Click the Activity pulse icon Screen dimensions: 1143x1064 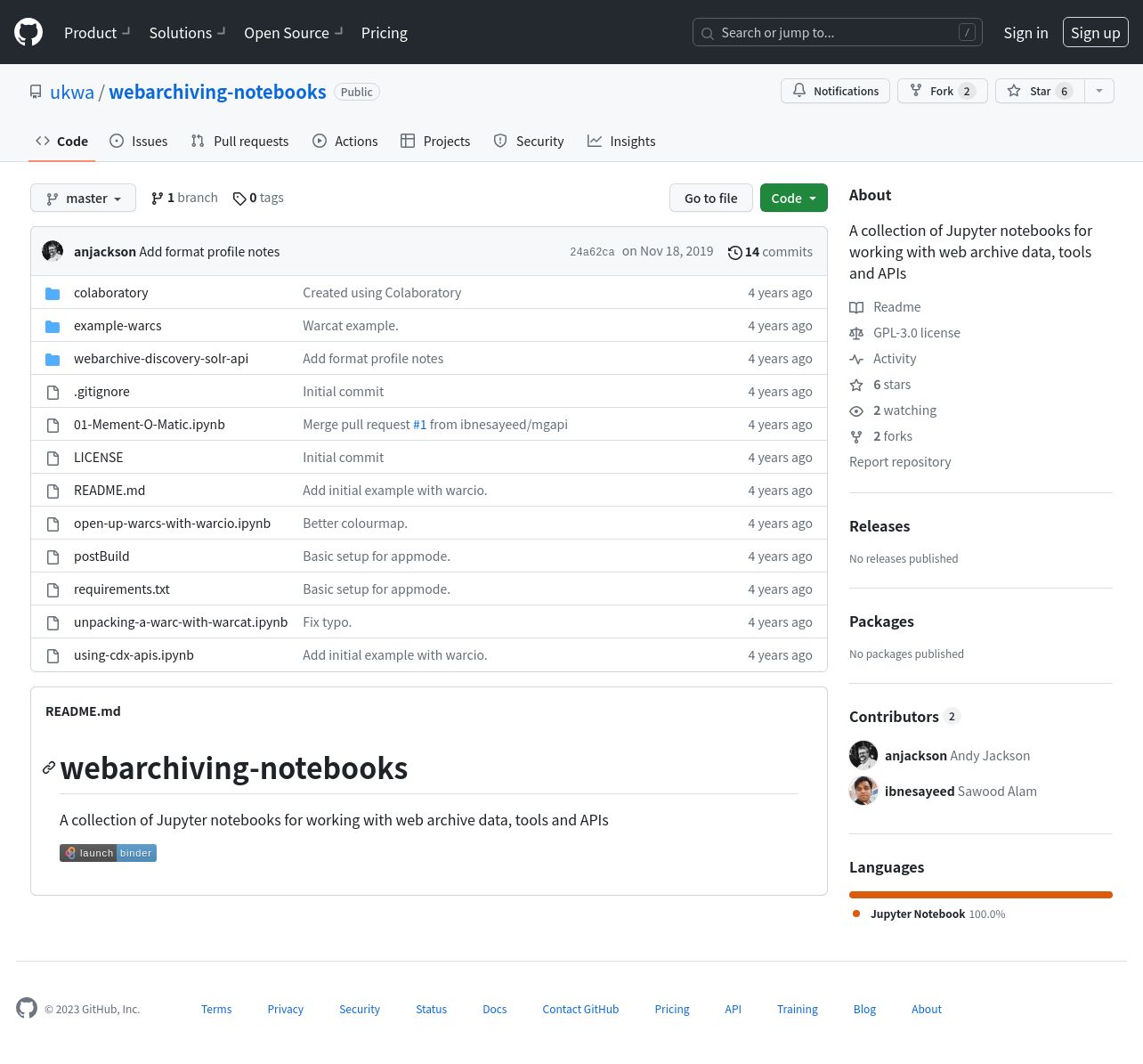(x=856, y=359)
